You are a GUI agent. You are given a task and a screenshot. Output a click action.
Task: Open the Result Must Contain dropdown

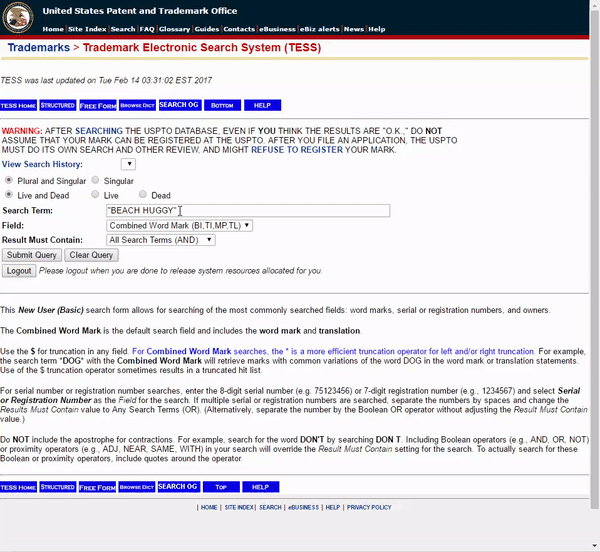(161, 240)
